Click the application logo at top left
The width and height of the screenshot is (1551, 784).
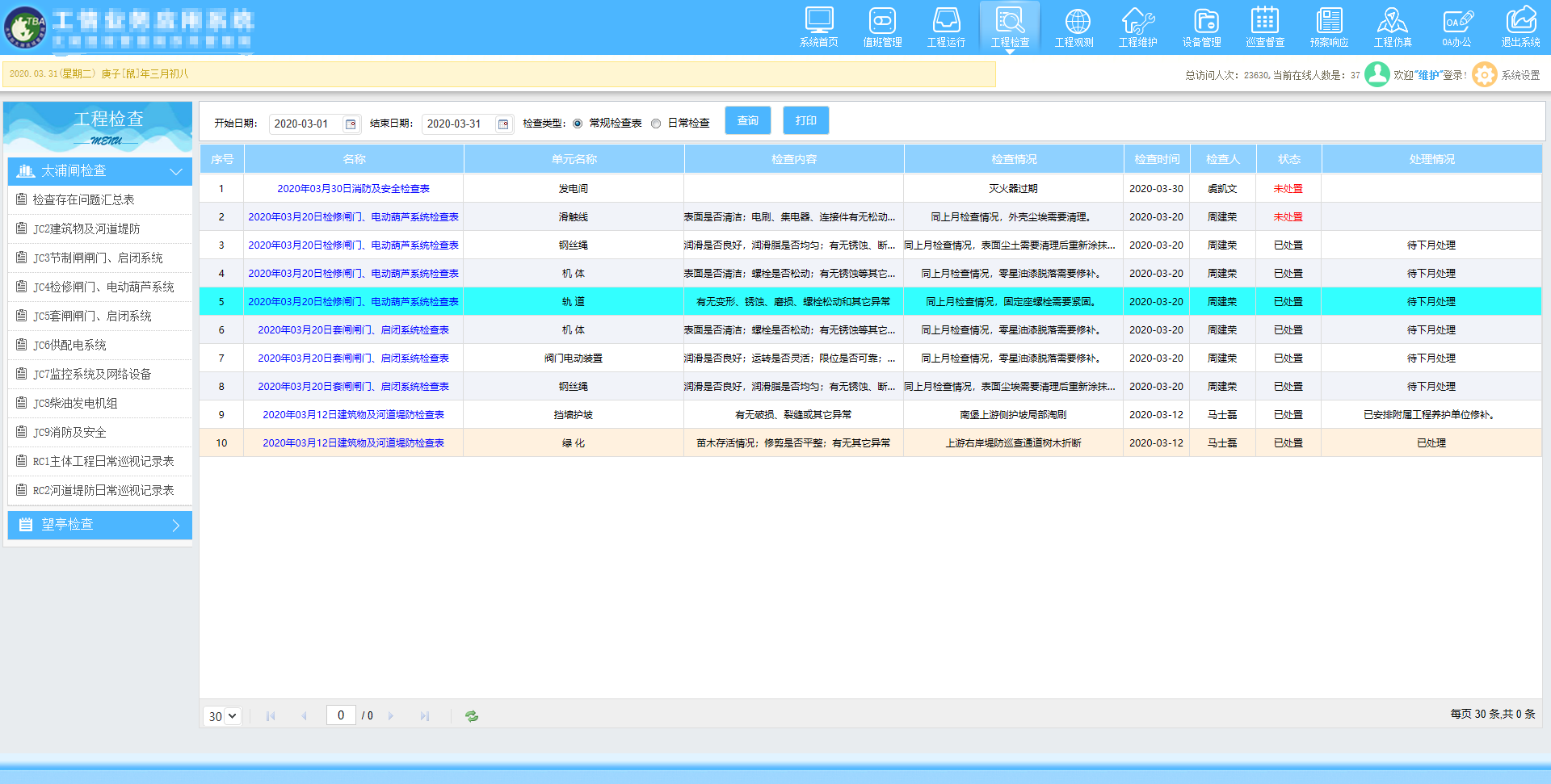(25, 27)
